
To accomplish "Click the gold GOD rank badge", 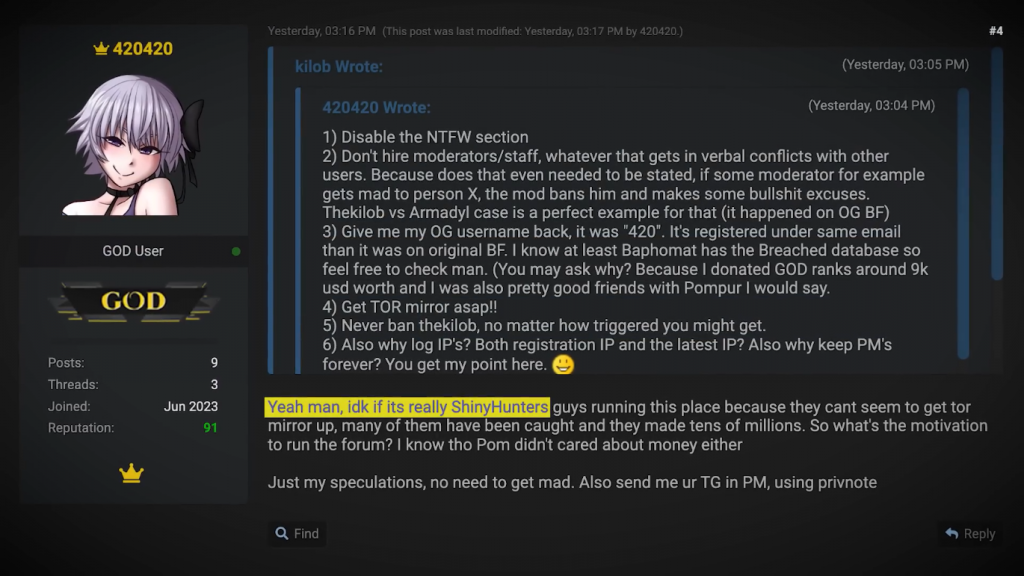I will [x=133, y=301].
